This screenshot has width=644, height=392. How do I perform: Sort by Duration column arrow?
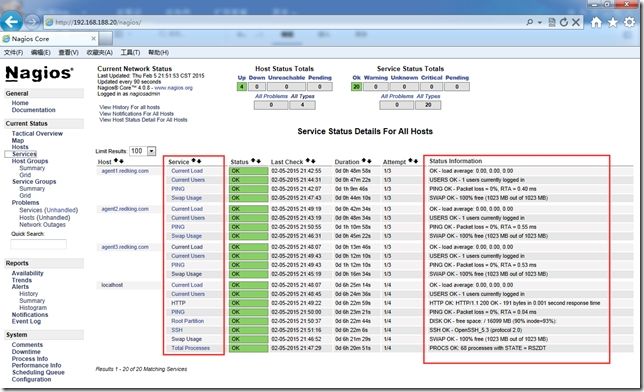(x=364, y=161)
